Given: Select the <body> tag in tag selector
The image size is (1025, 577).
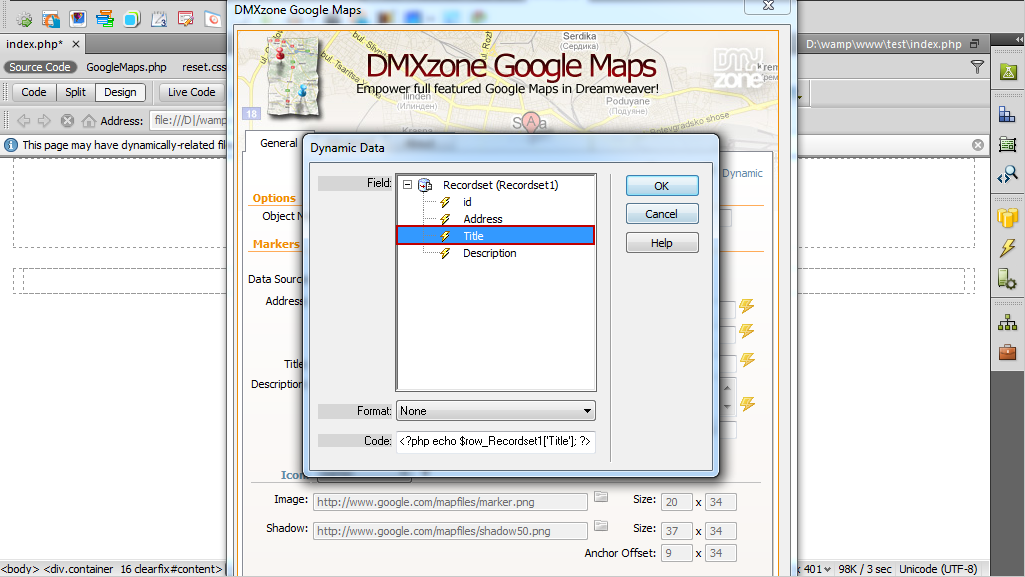Looking at the screenshot, I should point(20,569).
